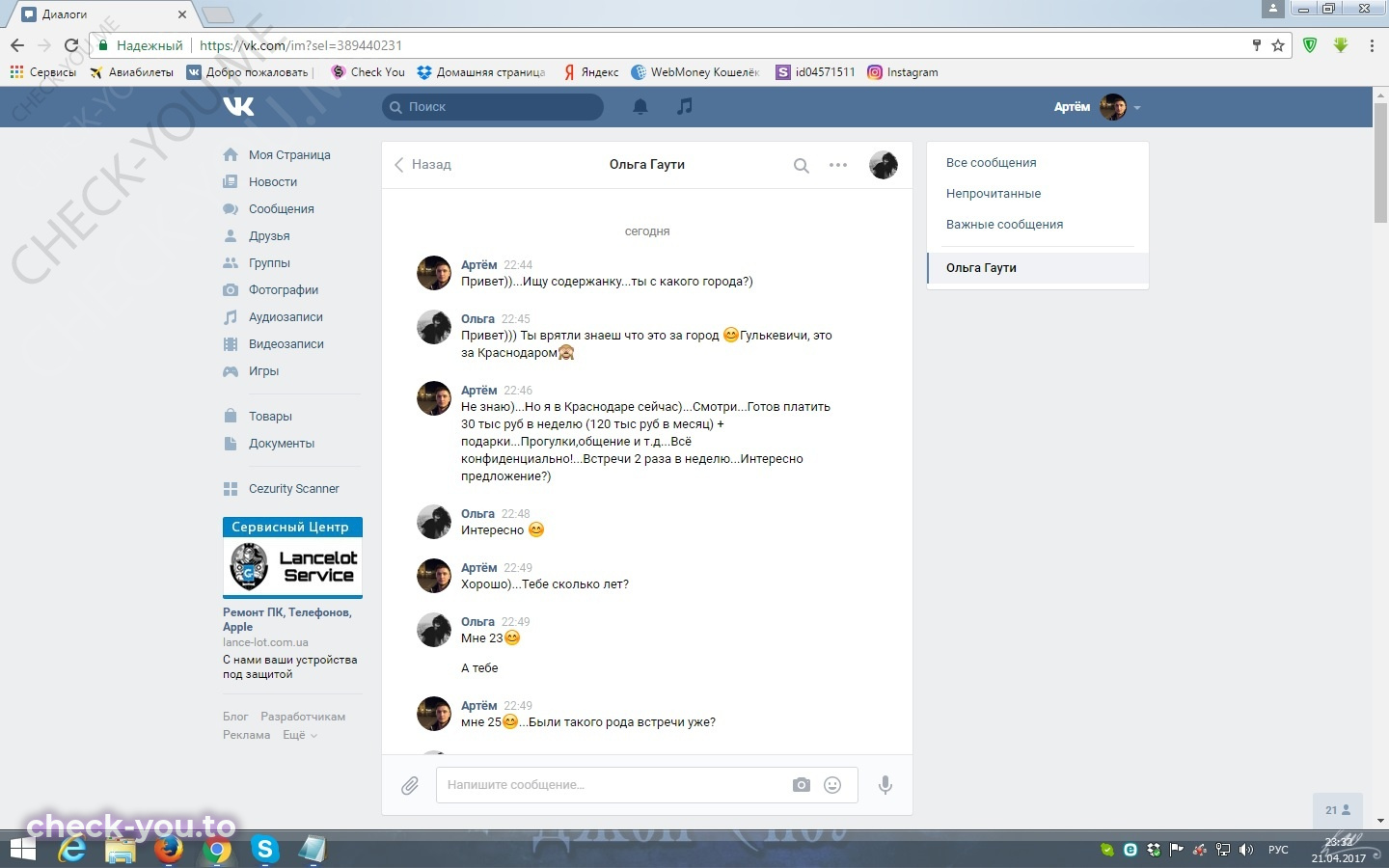Open the Блог footer link
Viewport: 1389px width, 868px height.
[x=235, y=717]
